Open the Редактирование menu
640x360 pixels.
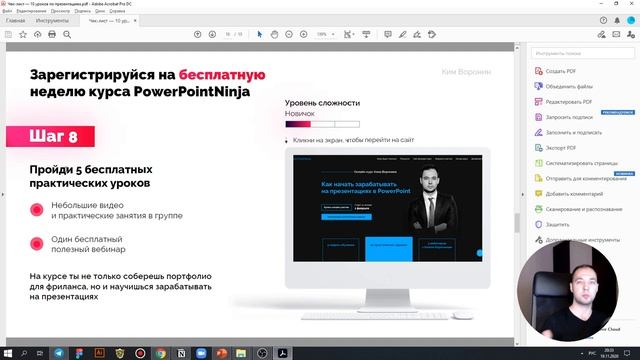tap(31, 11)
